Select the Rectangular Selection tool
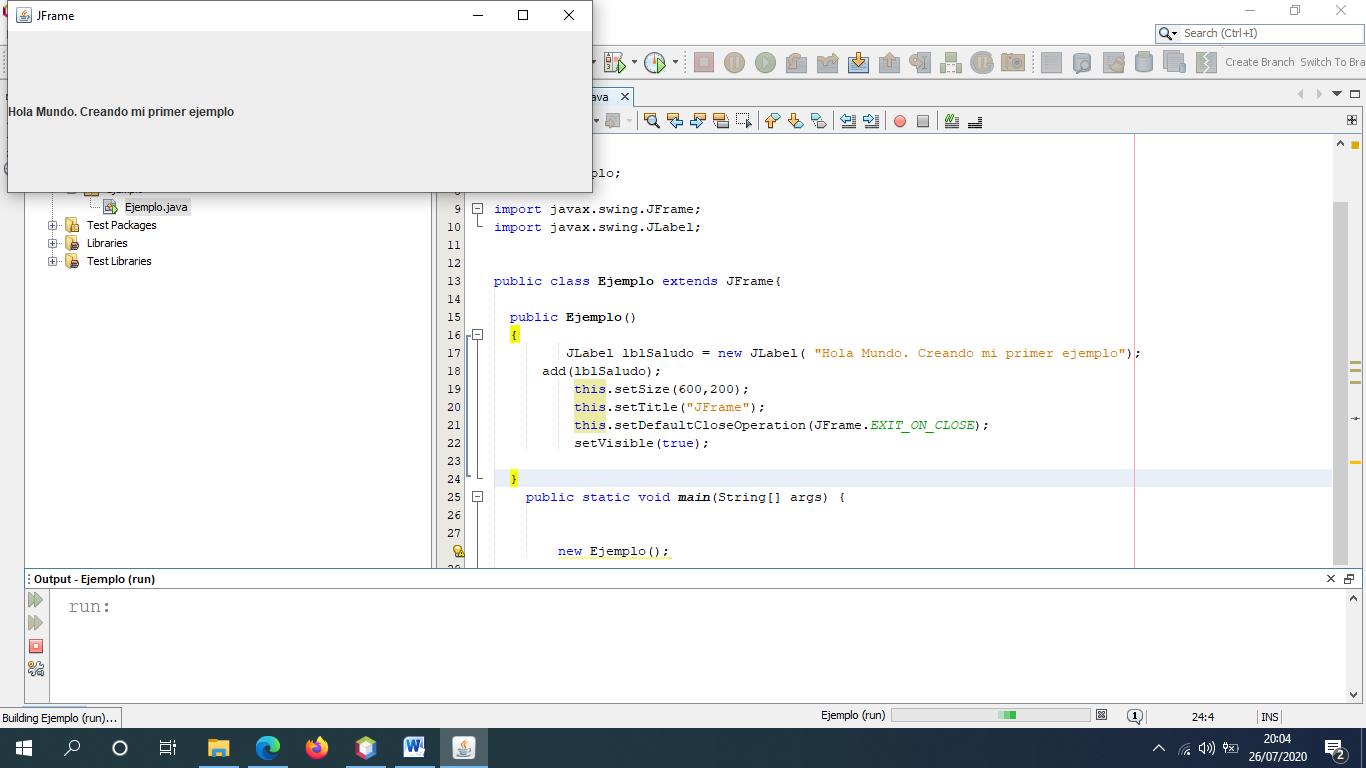 (743, 121)
